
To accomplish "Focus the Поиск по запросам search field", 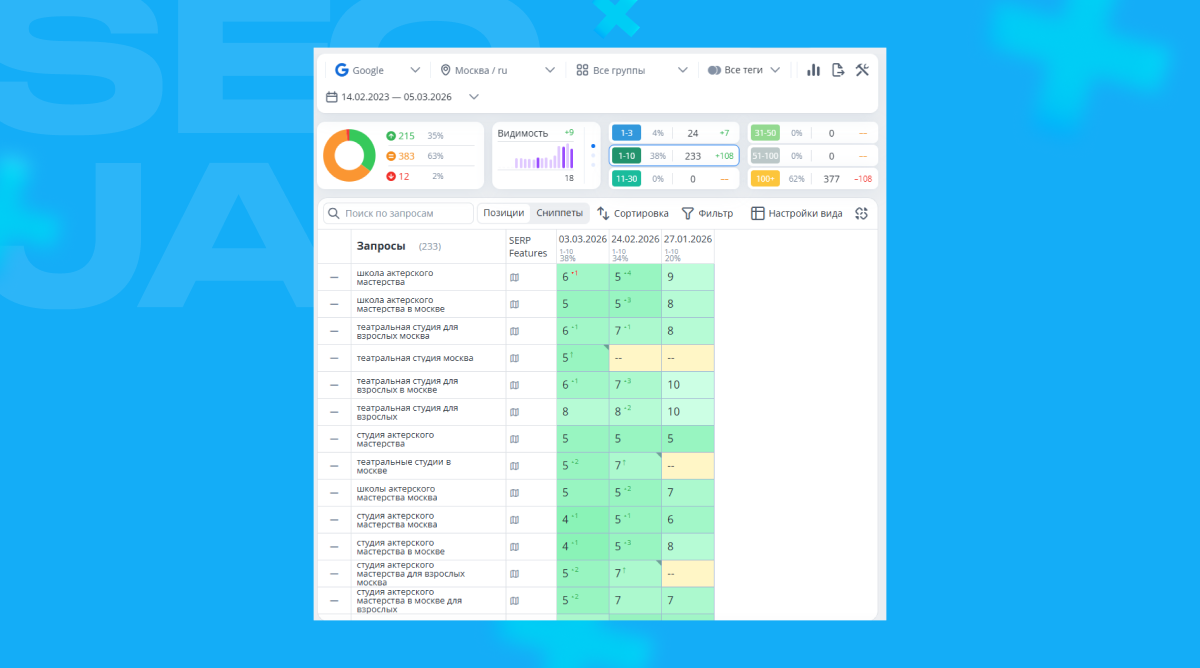I will coord(398,213).
